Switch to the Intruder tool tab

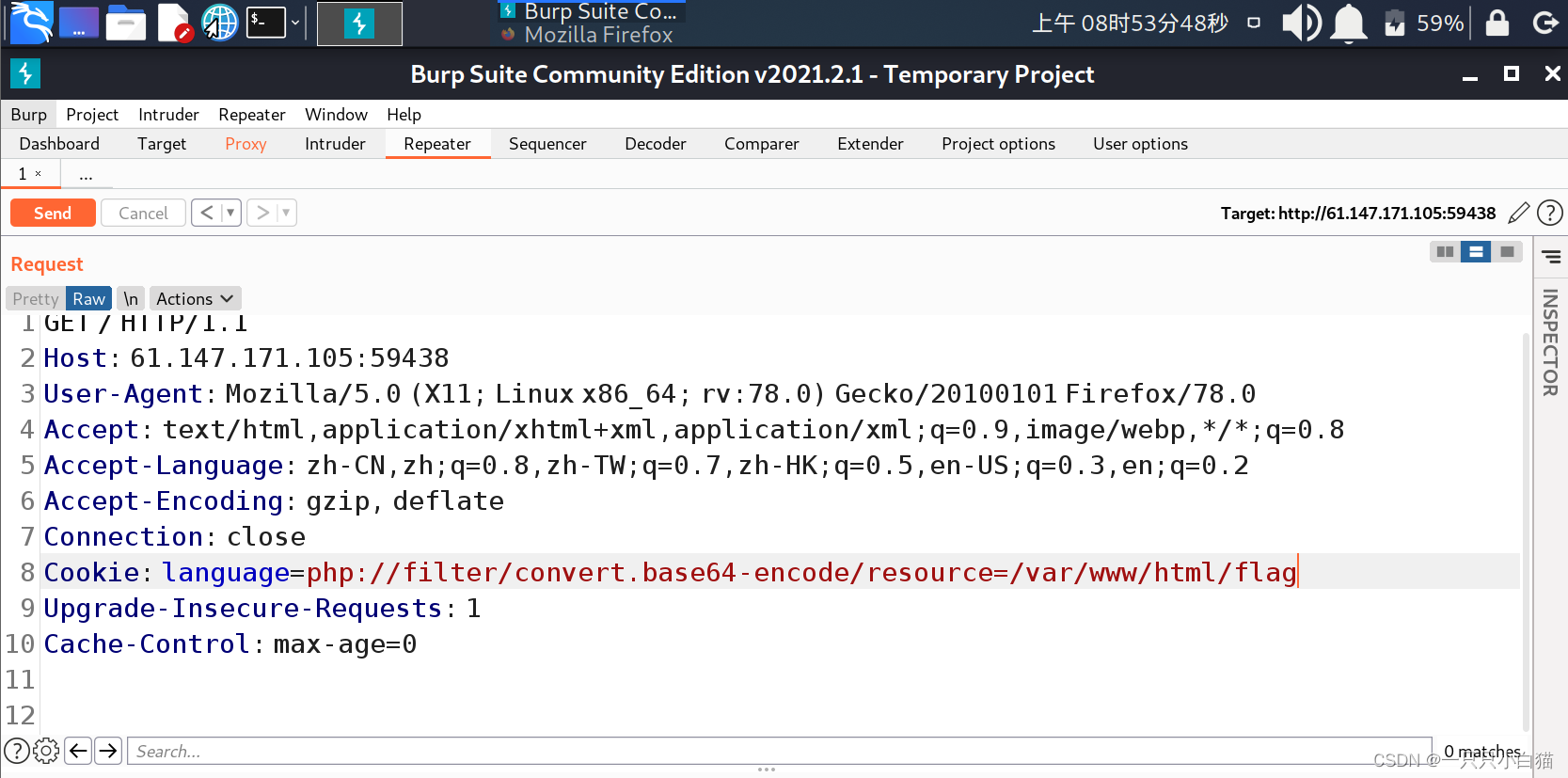(335, 144)
